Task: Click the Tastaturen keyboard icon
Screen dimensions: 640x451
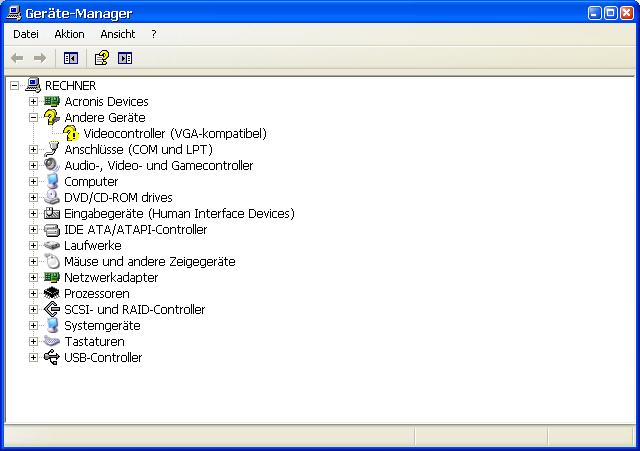Action: tap(52, 341)
